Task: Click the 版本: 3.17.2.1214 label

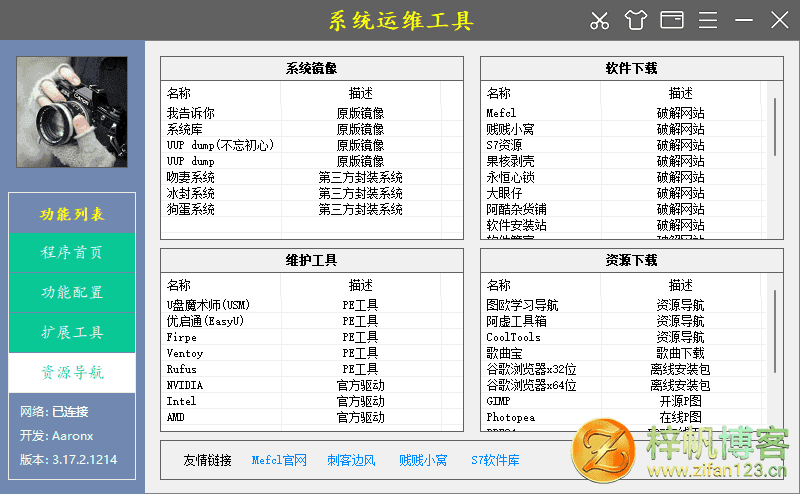Action: point(68,459)
